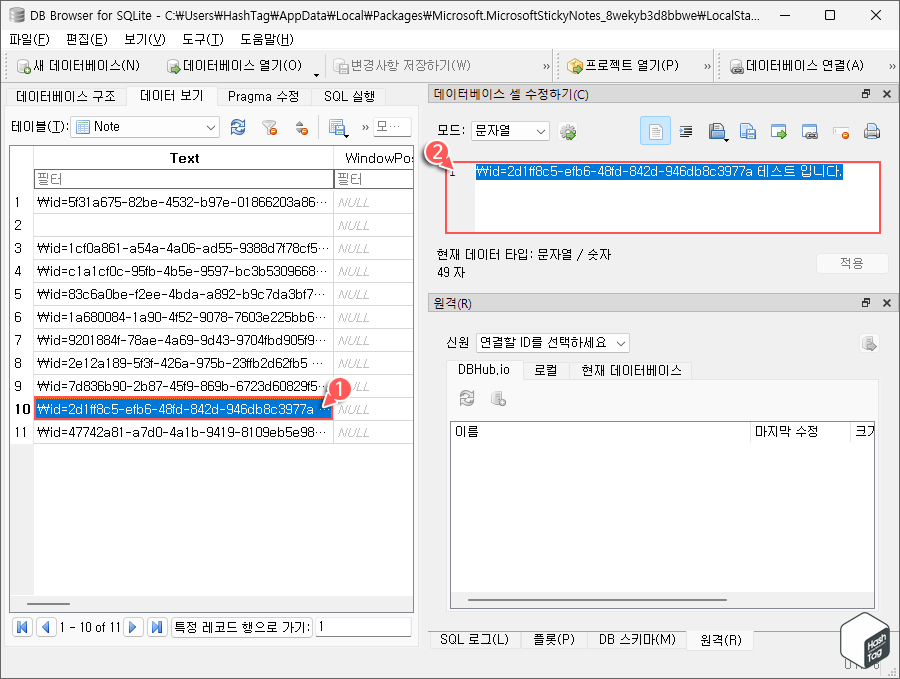The height and width of the screenshot is (679, 900).
Task: Toggle word wrap in cell editor
Action: pos(684,131)
